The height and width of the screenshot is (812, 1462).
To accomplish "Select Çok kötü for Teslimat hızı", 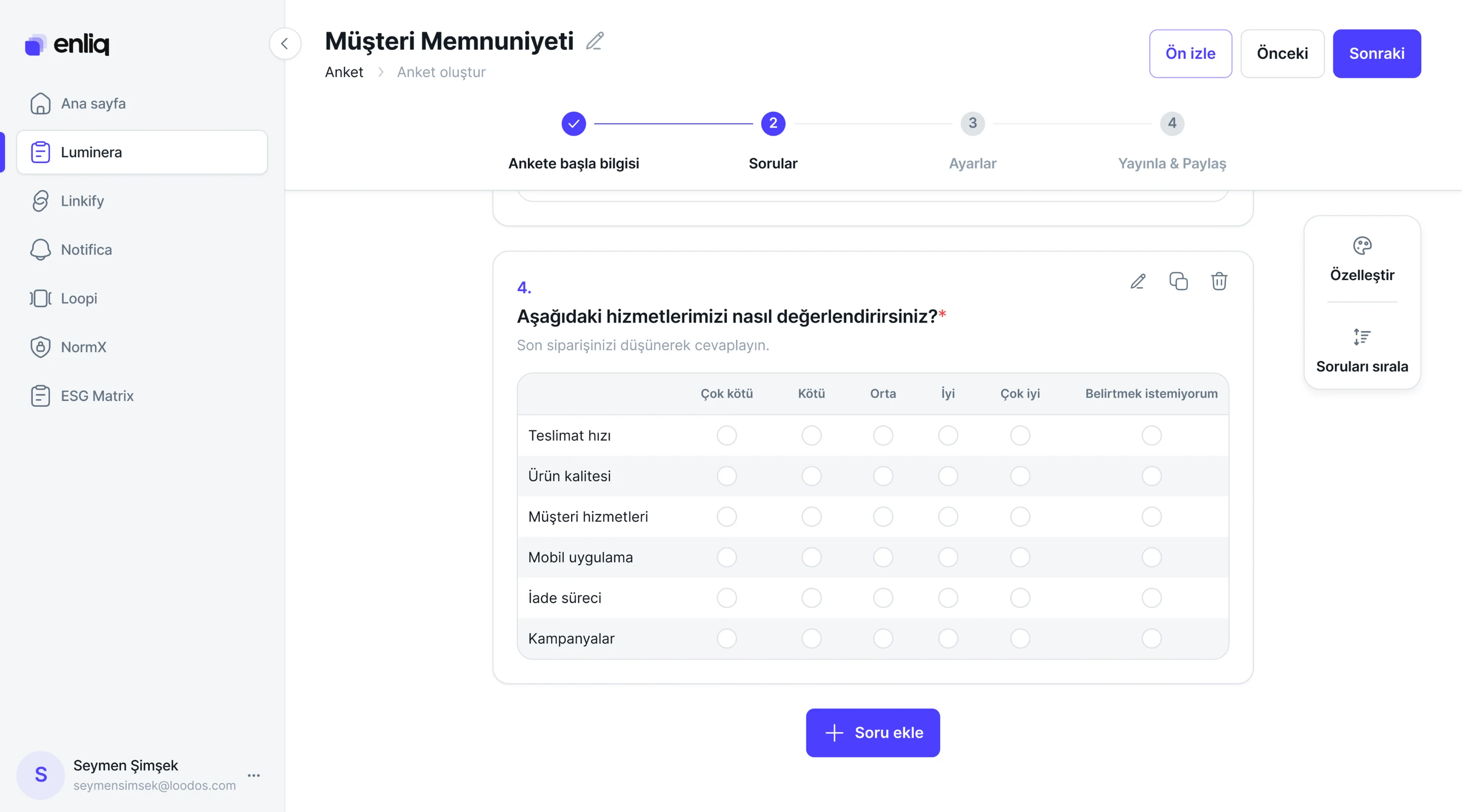I will (x=726, y=436).
